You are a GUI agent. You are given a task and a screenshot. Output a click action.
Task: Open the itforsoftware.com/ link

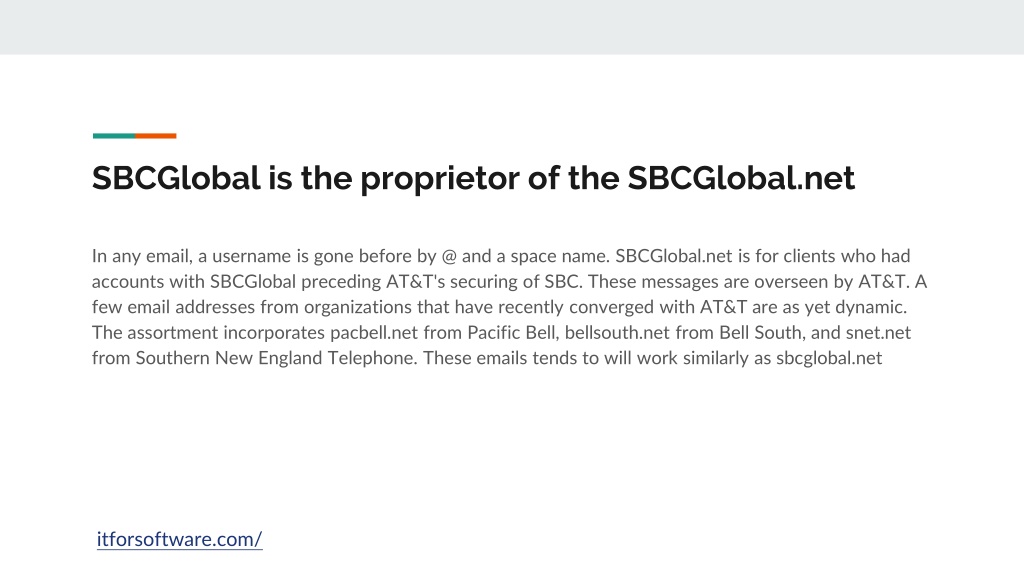(x=180, y=539)
